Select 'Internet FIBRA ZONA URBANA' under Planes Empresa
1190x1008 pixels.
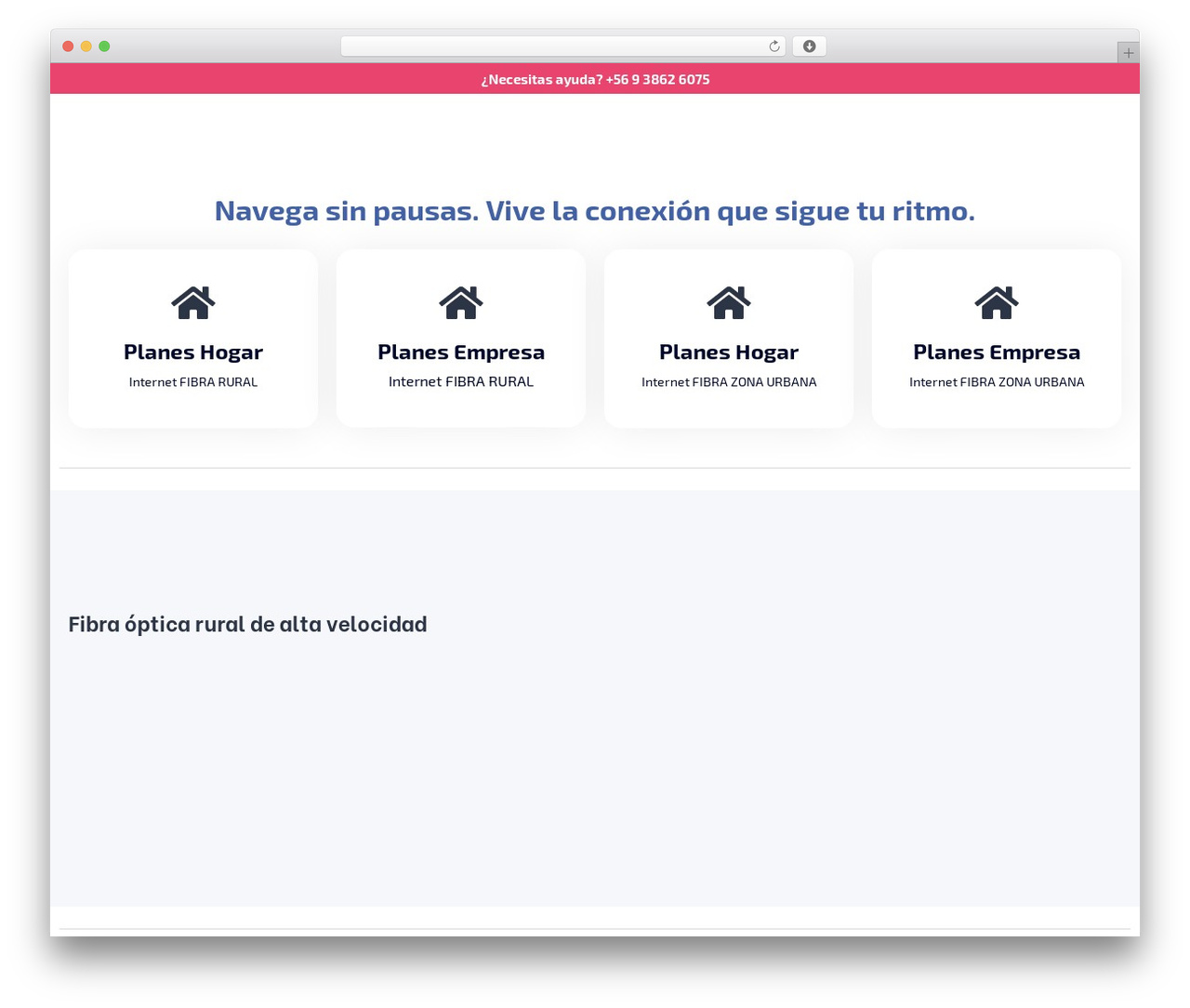pos(997,382)
